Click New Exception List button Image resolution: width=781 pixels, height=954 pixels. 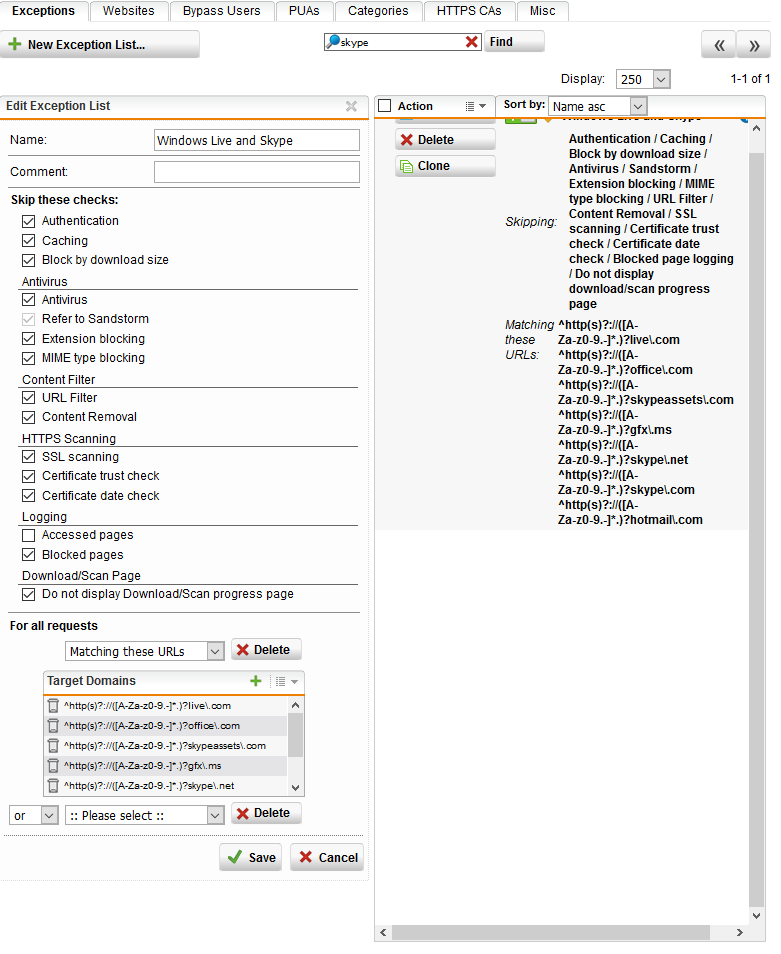[100, 45]
